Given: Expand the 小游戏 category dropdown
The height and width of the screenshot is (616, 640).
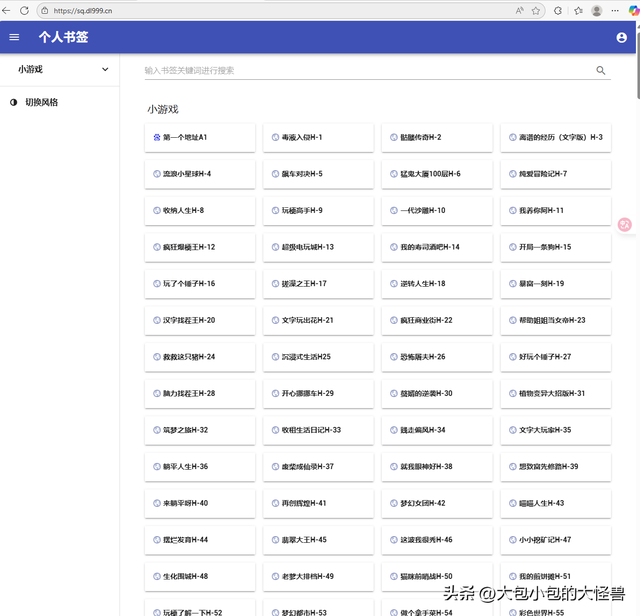Looking at the screenshot, I should [105, 70].
